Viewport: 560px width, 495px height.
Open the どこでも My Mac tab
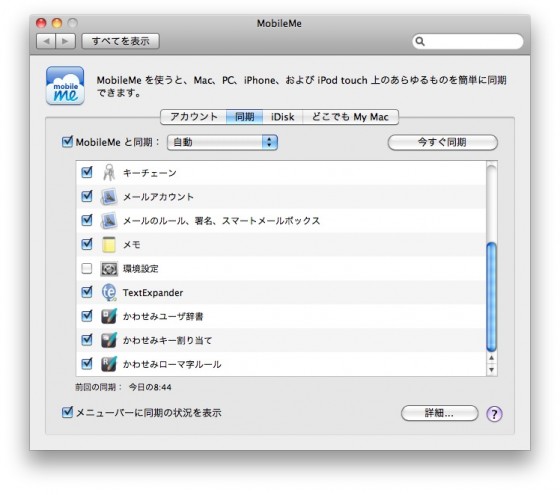[350, 117]
